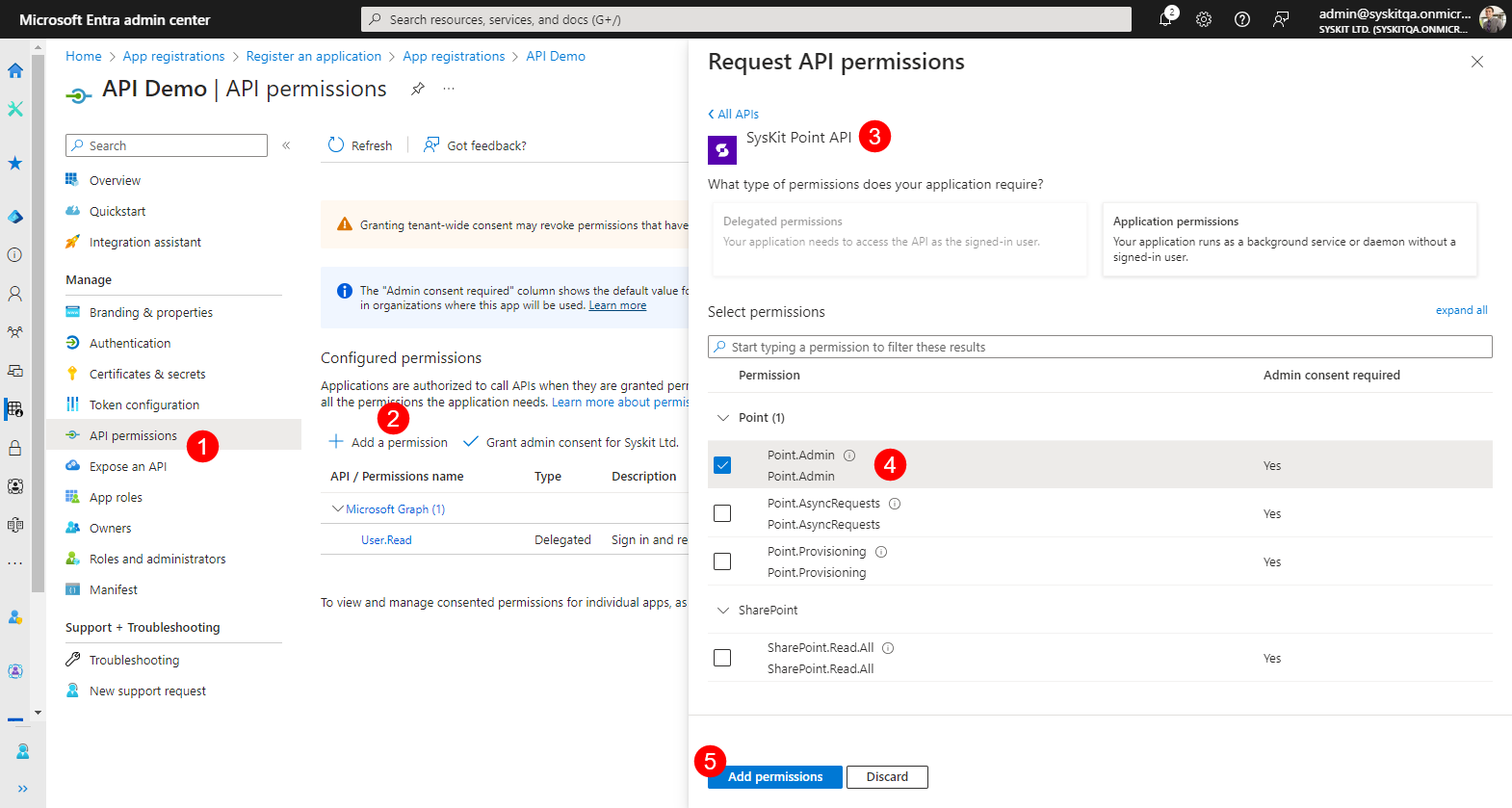This screenshot has height=808, width=1512.
Task: Open portal settings gear icon
Action: [1204, 19]
